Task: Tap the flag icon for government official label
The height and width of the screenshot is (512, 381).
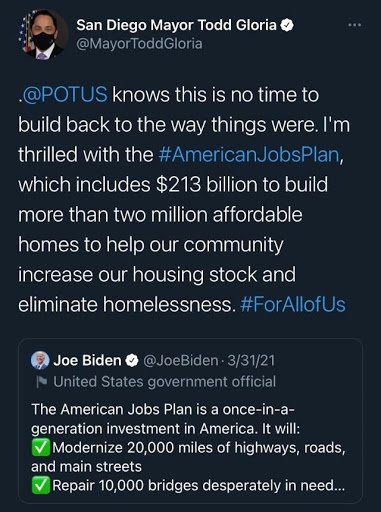Action: click(x=42, y=382)
